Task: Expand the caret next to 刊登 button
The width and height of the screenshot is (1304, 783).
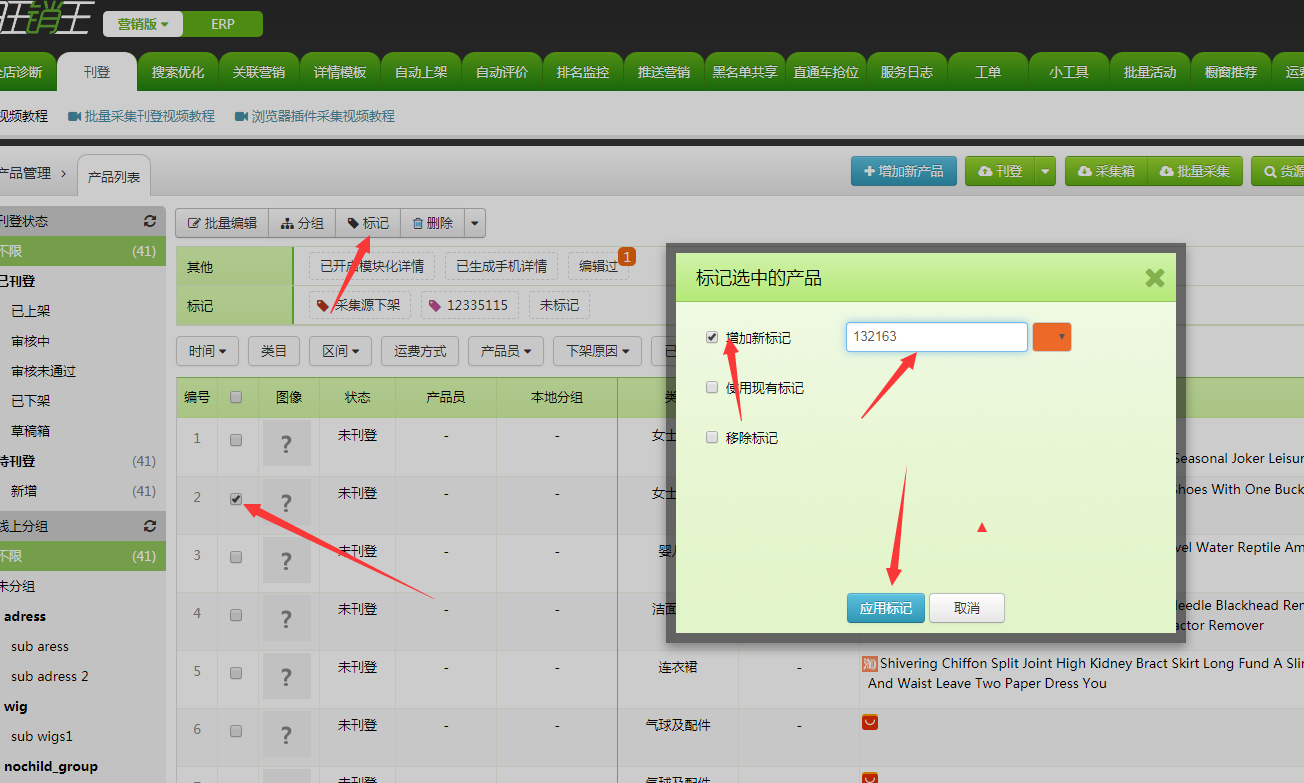Action: tap(1045, 171)
